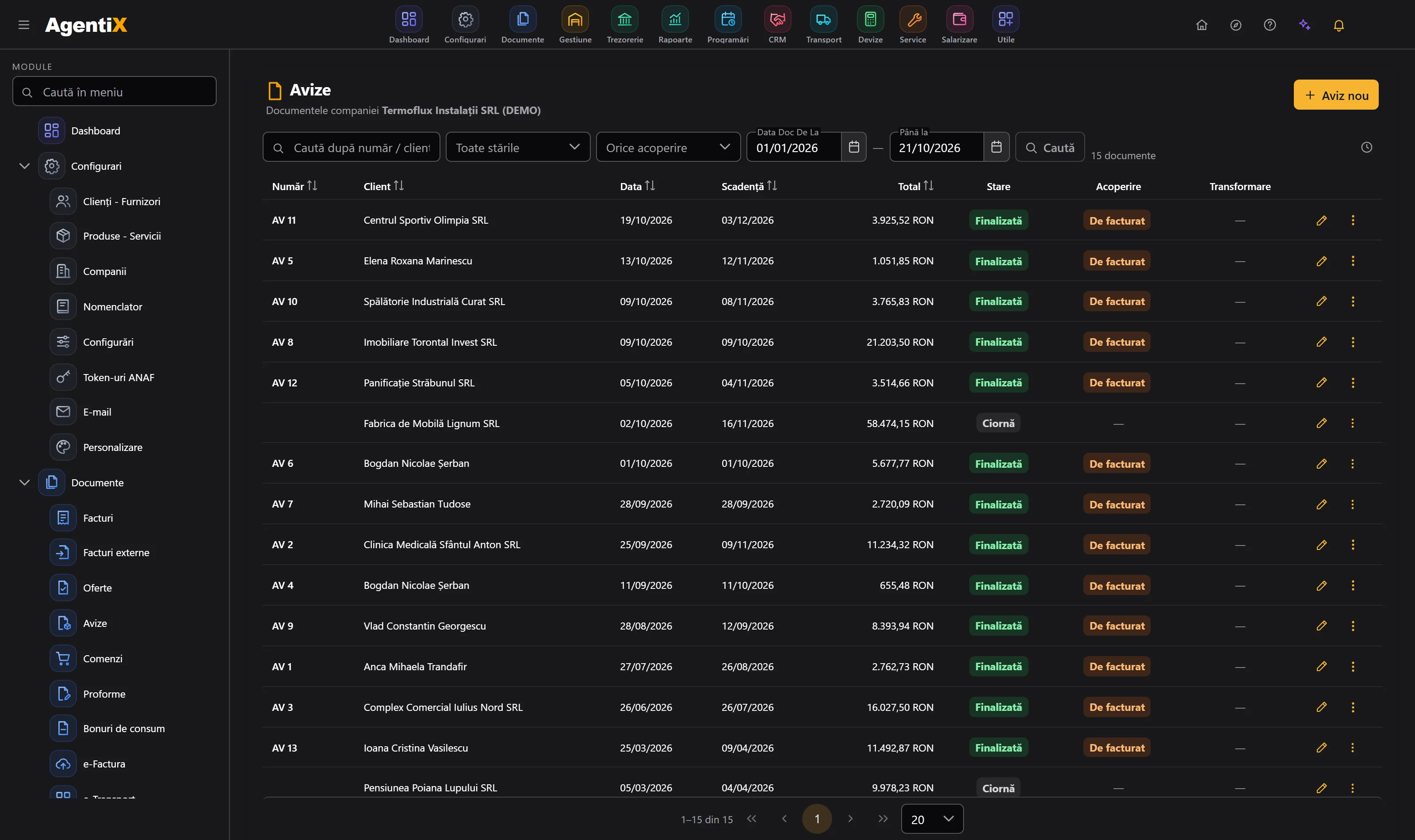Open the Orice acoperire dropdown
1415x840 pixels.
point(668,147)
